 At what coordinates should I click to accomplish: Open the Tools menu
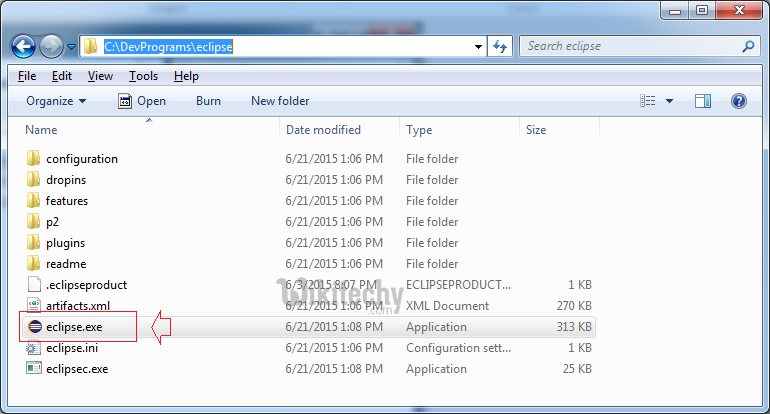(143, 76)
